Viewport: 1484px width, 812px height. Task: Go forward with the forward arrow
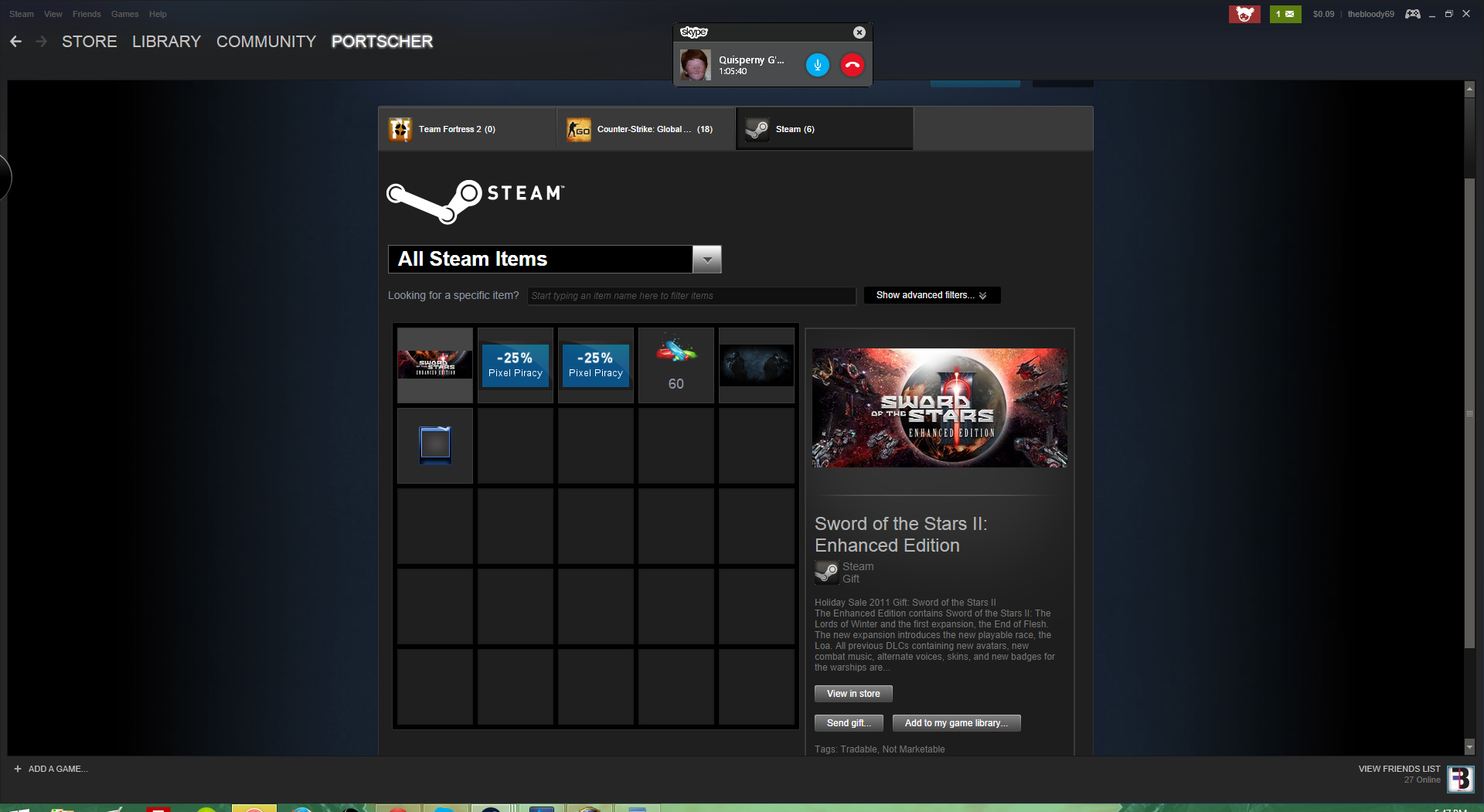[42, 42]
